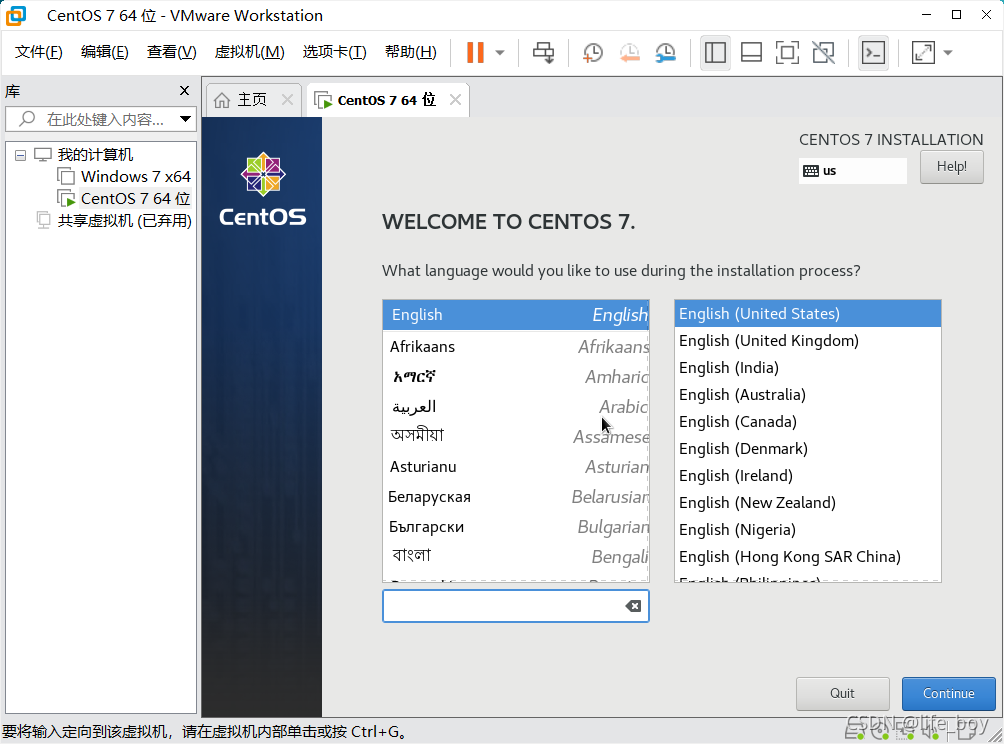Image resolution: width=1004 pixels, height=744 pixels.
Task: Open the stretch display dropdown arrow
Action: point(948,53)
